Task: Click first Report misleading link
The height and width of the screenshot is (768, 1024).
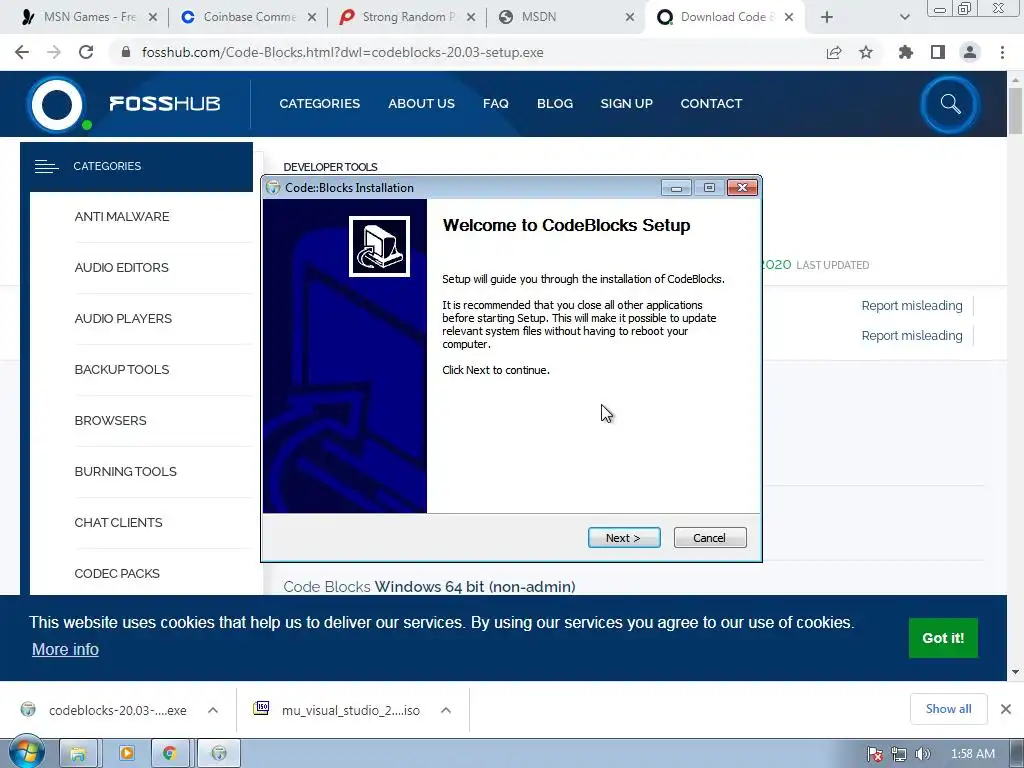Action: [x=912, y=306]
